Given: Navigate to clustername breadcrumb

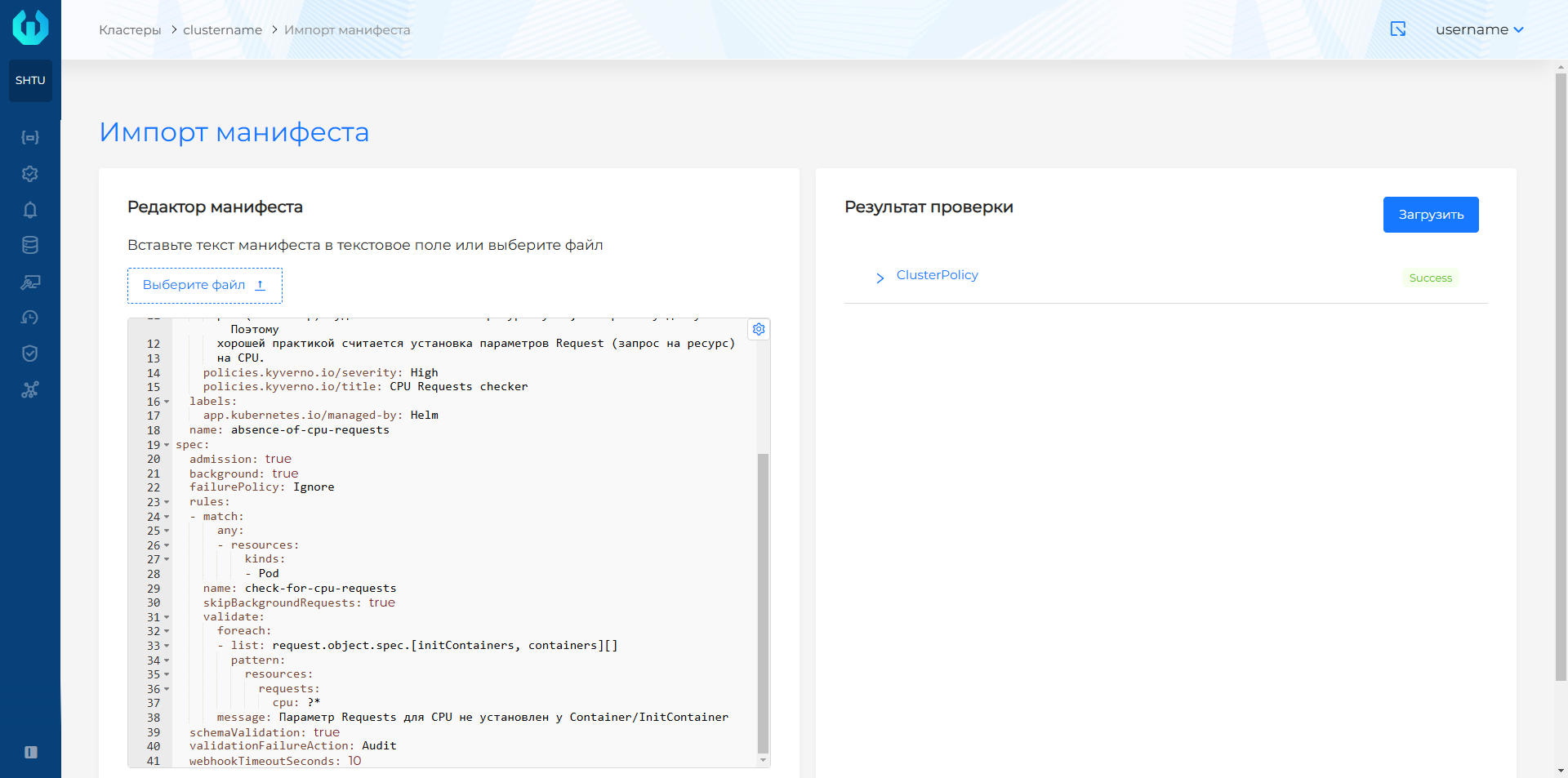Looking at the screenshot, I should (222, 30).
